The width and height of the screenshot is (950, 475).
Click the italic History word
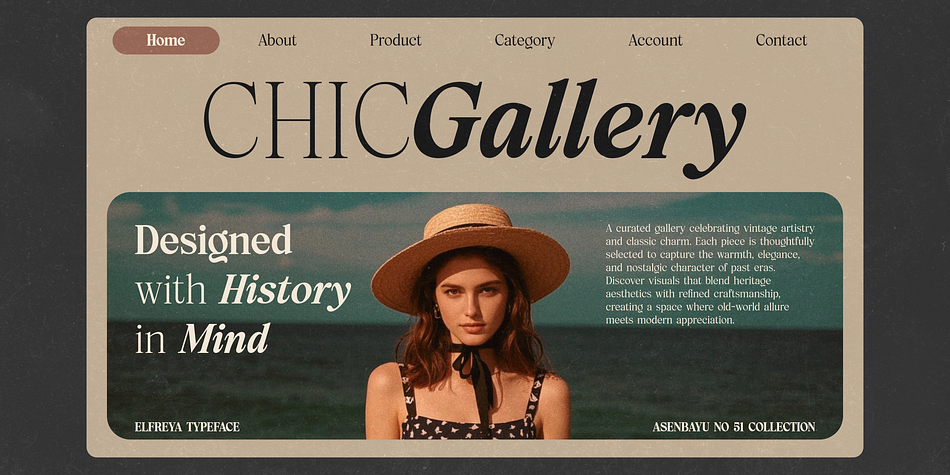point(285,290)
